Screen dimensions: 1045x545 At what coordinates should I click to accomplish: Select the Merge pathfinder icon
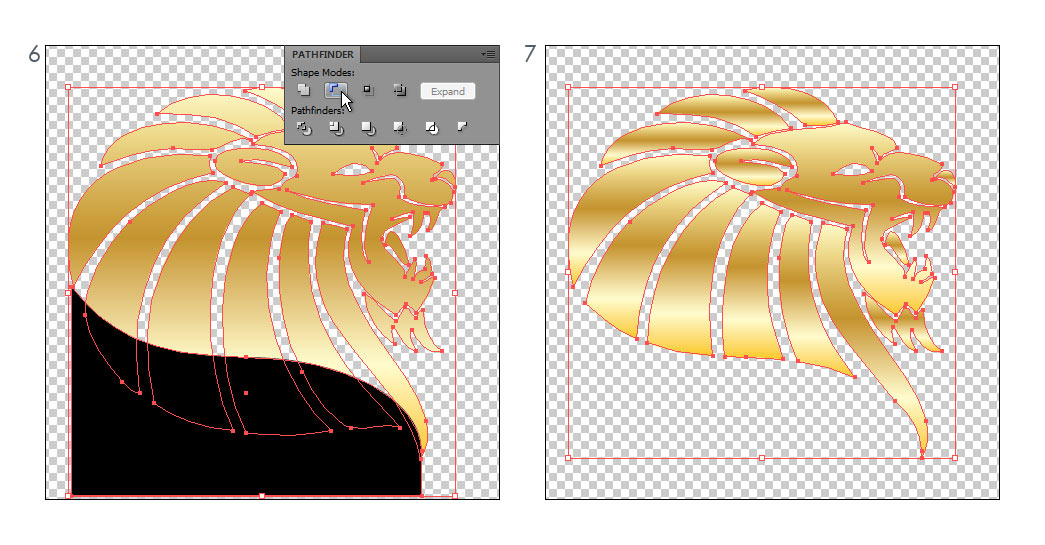coord(368,128)
